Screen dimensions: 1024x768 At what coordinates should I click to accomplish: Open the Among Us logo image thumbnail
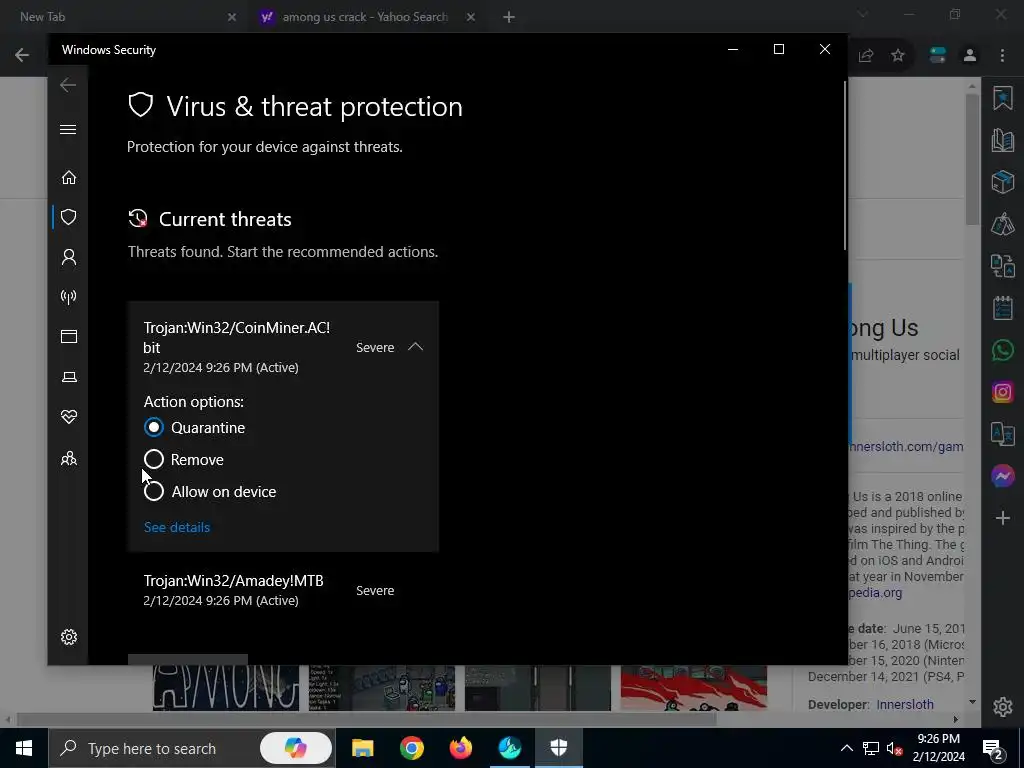[x=226, y=688]
